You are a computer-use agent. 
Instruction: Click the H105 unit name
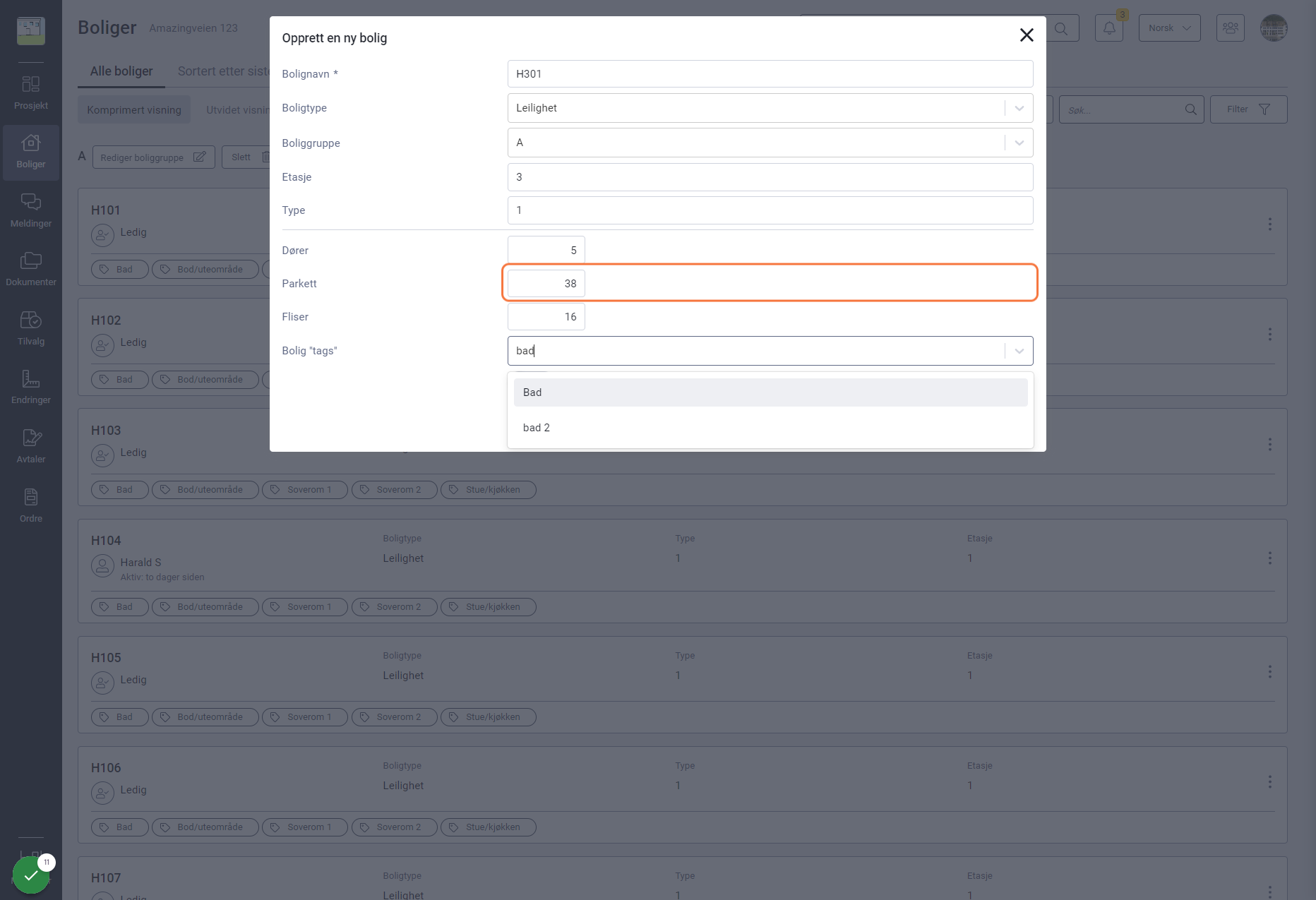click(x=106, y=658)
